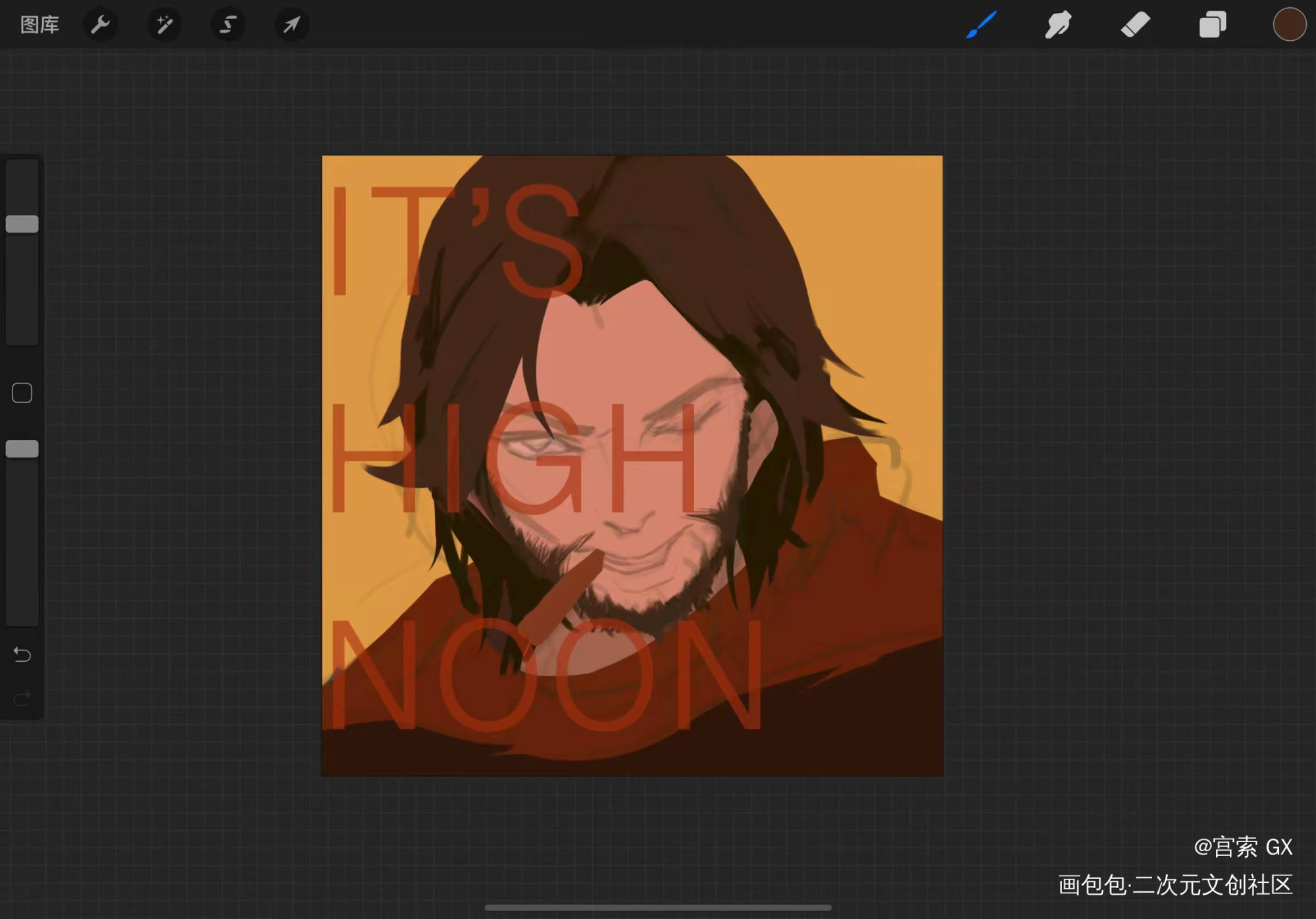Open the Actions wrench menu
The width and height of the screenshot is (1316, 919).
(x=100, y=25)
